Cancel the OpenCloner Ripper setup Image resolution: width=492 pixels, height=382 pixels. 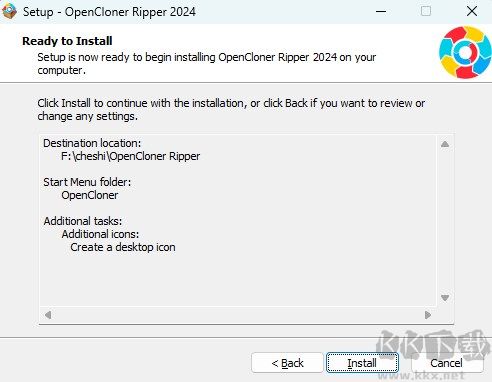446,363
